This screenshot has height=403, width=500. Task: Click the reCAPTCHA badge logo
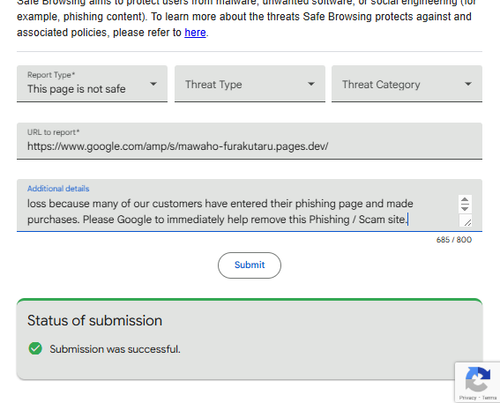tap(478, 379)
